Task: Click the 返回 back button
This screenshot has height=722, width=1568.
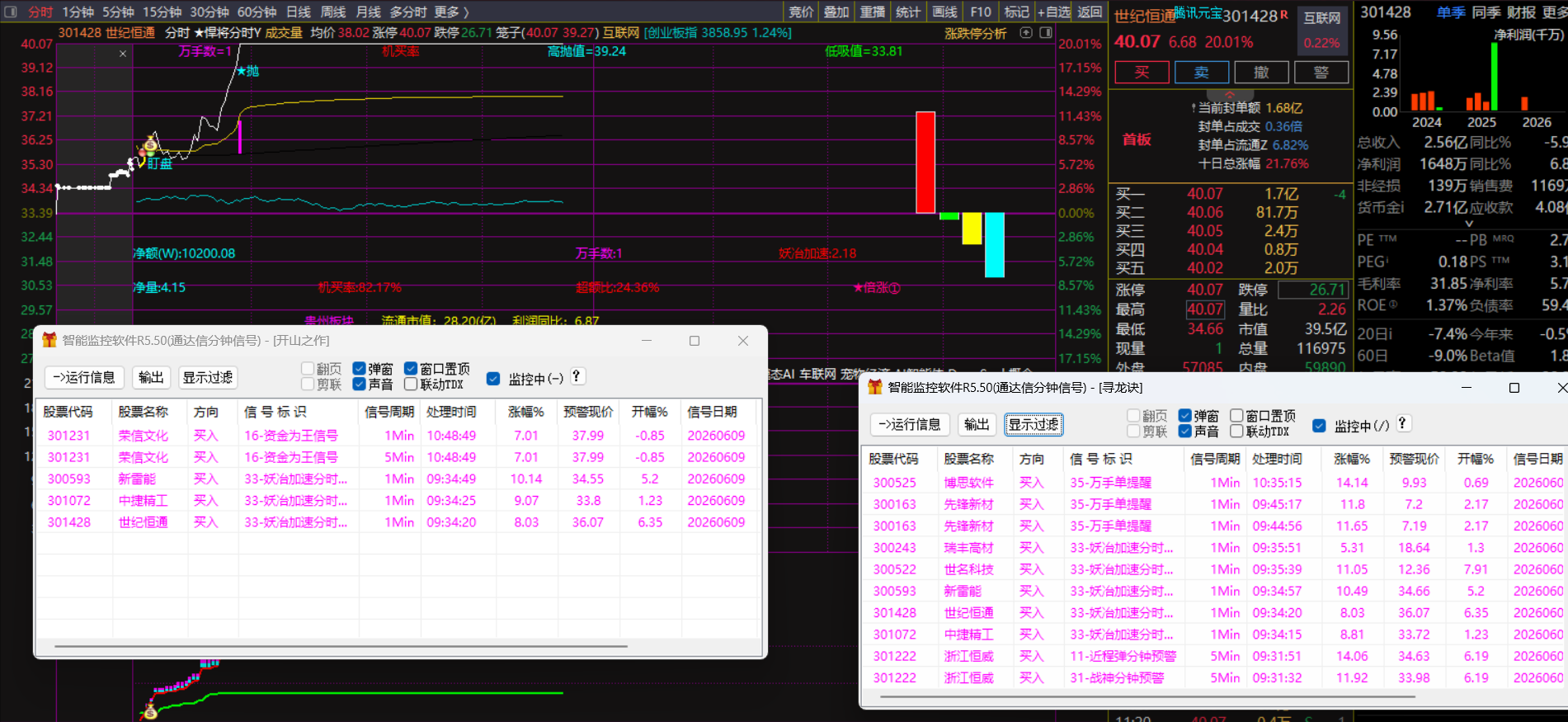Action: pos(1090,12)
